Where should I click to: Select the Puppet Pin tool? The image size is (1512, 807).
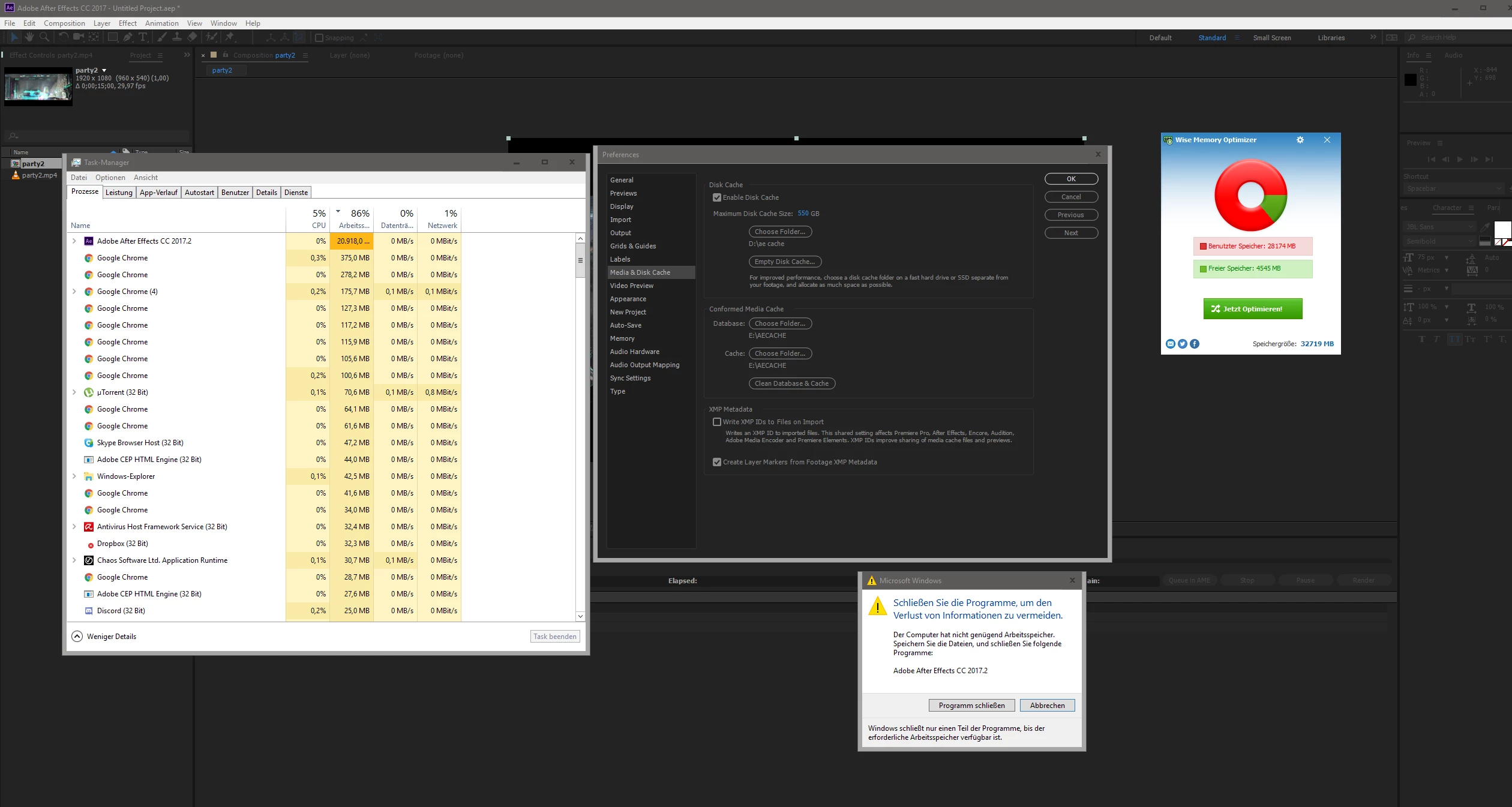coord(230,37)
